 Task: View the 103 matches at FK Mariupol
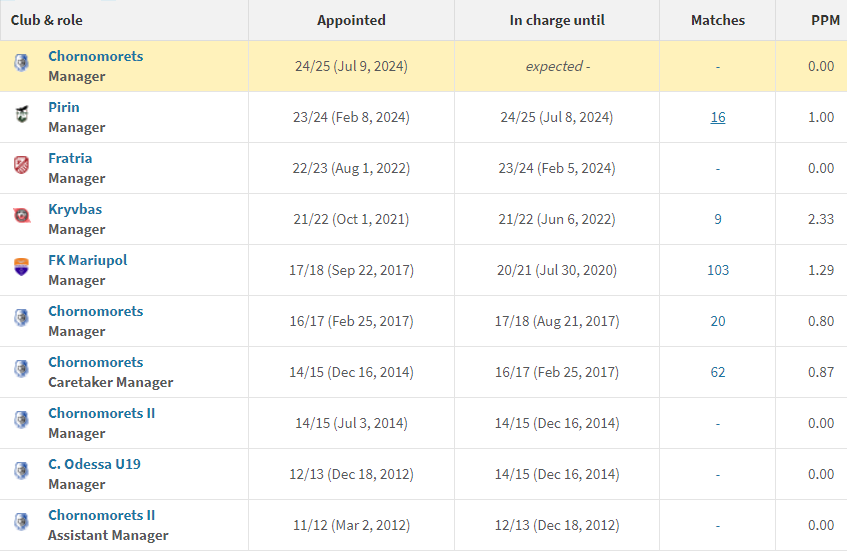718,270
